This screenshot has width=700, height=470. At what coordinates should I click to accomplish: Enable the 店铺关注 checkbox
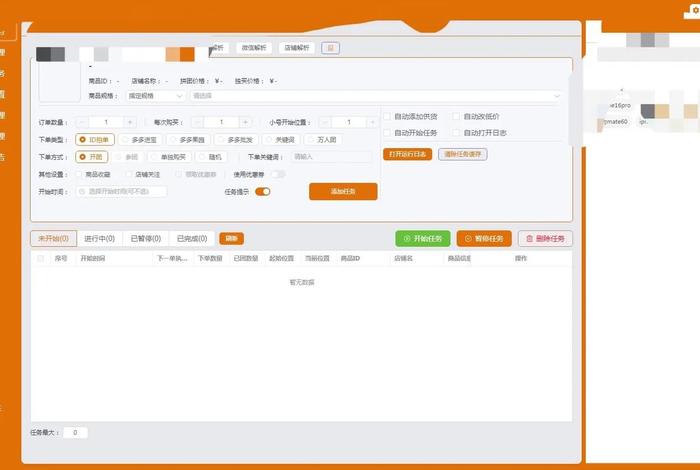click(129, 174)
